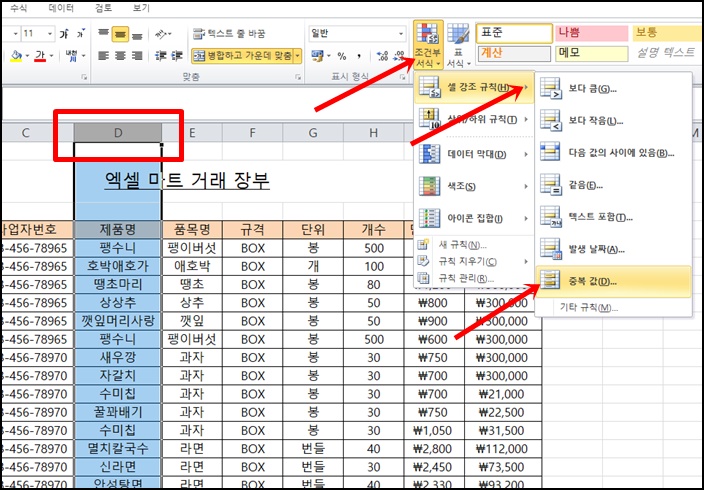Click the phonetic guide 내천 icon
Image resolution: width=704 pixels, height=490 pixels.
coord(70,56)
